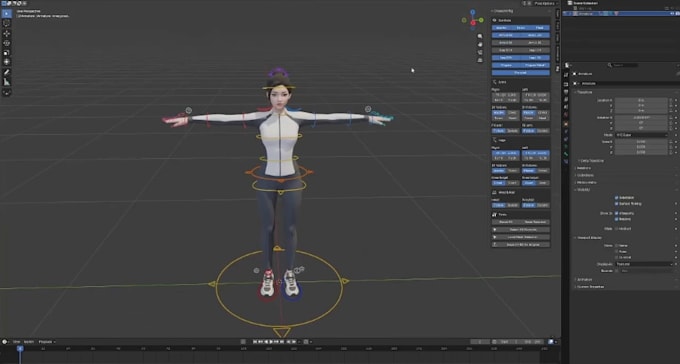Screen dimensions: 680x364
Task: Select the Annotate pencil tool
Action: 7,72
